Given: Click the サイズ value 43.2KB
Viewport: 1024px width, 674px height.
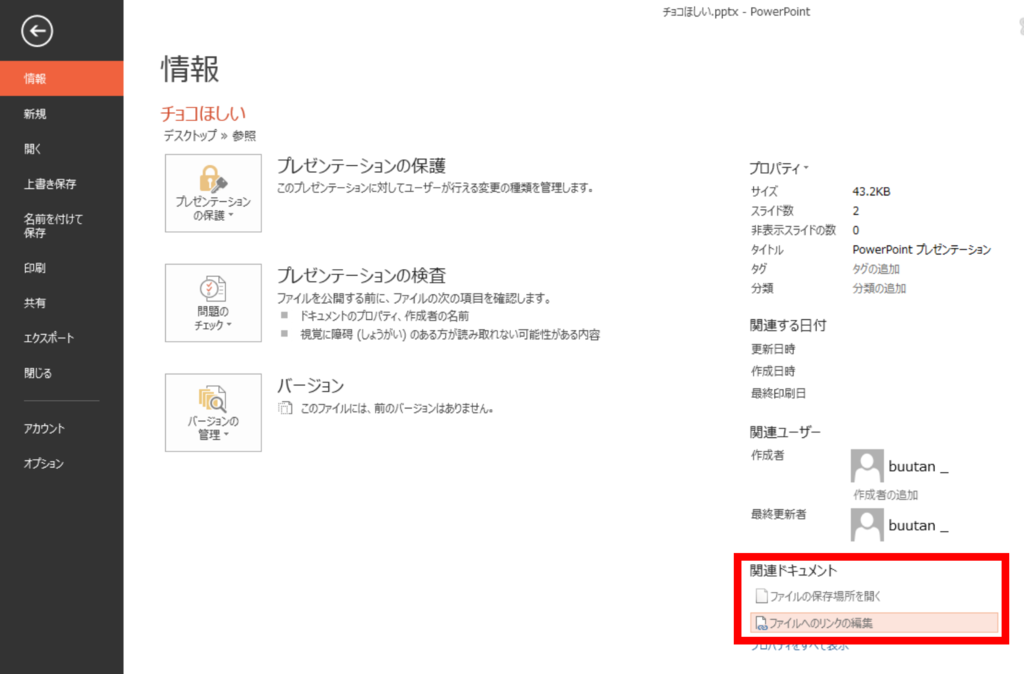Looking at the screenshot, I should pyautogui.click(x=871, y=191).
